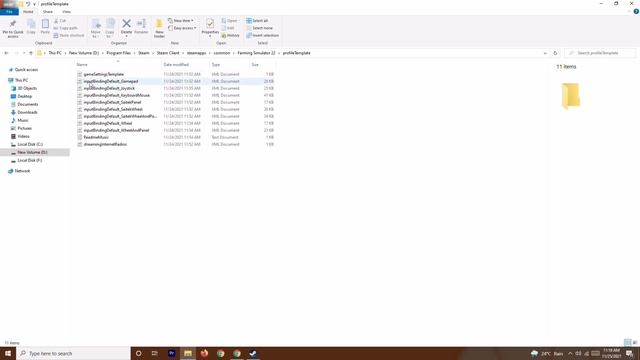Click Program Files in the address path
640x360 pixels.
point(119,53)
